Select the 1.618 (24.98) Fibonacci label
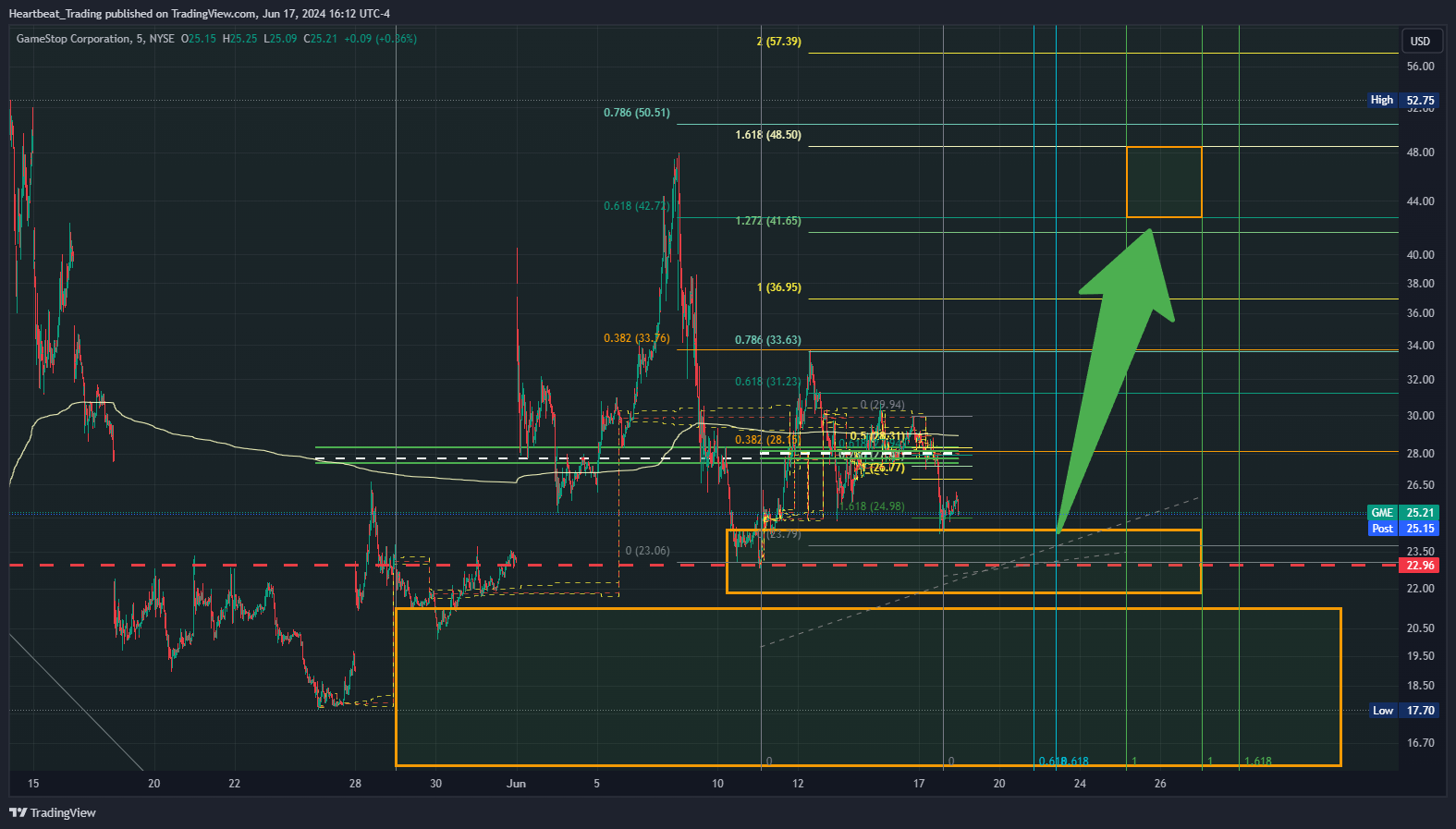The image size is (1456, 829). 872,506
